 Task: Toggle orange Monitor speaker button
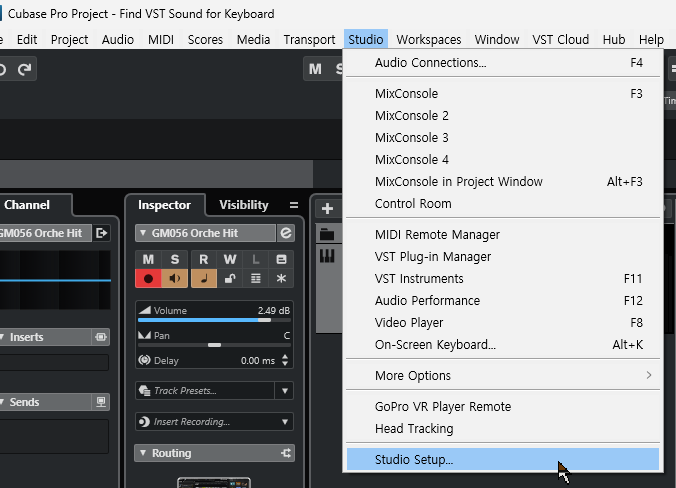coord(175,278)
